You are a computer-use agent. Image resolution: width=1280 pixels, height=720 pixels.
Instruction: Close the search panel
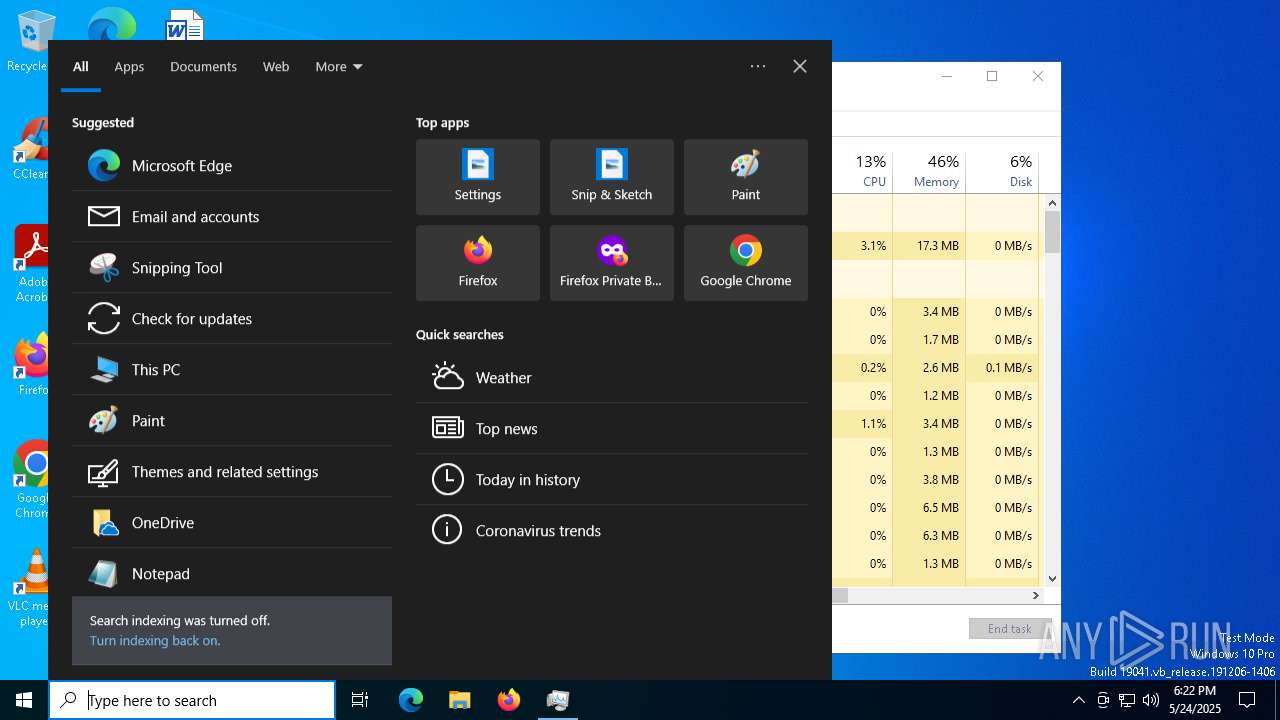point(800,67)
